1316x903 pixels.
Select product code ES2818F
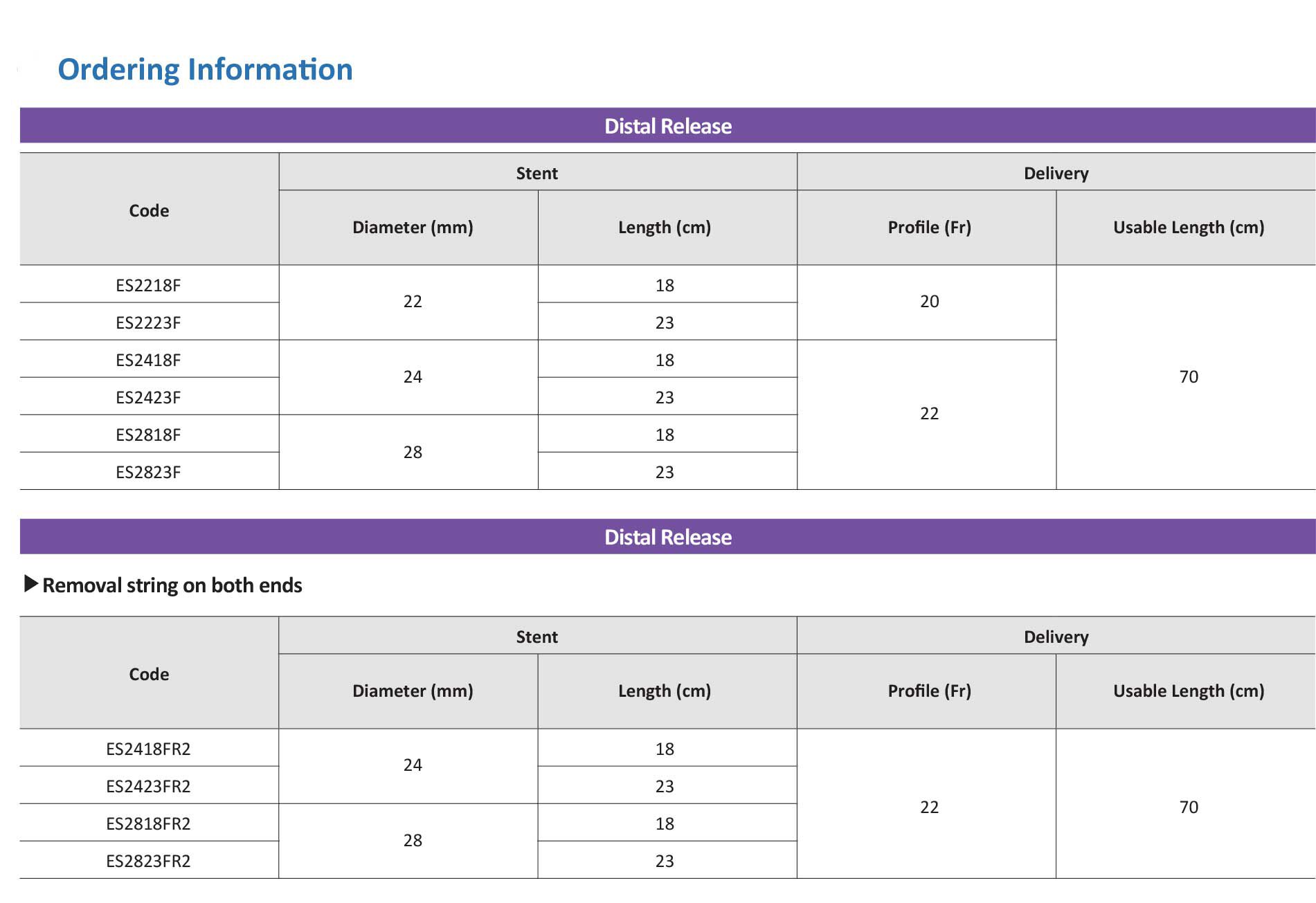[148, 435]
